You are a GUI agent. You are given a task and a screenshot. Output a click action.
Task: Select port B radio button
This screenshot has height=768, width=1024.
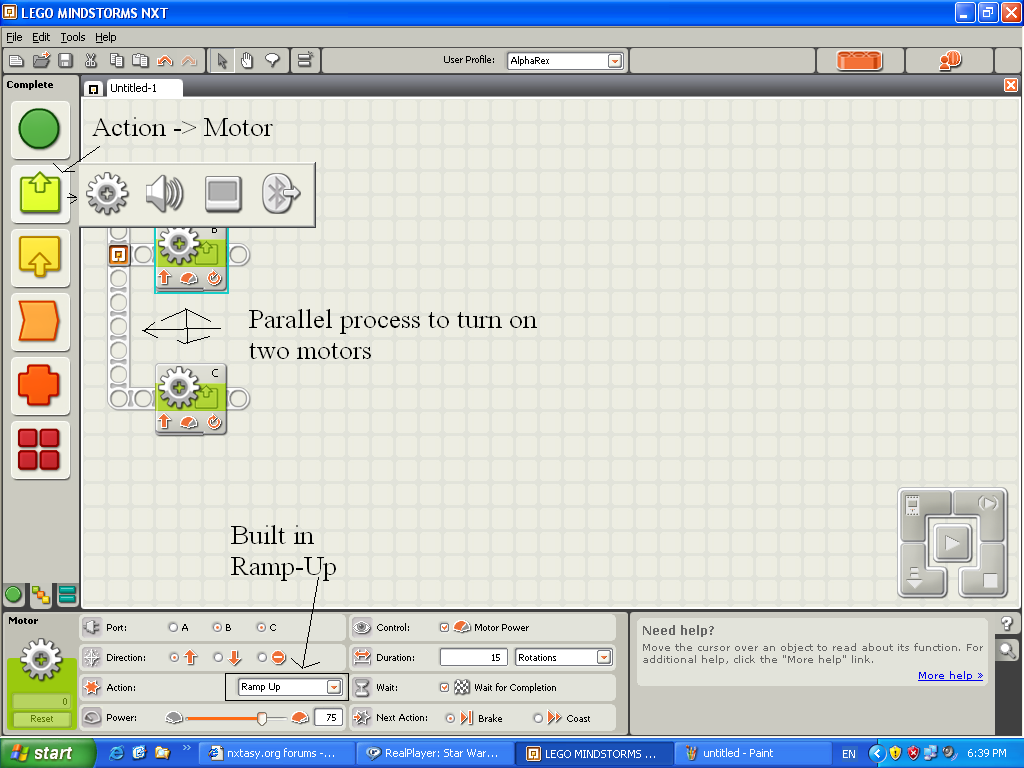point(217,627)
